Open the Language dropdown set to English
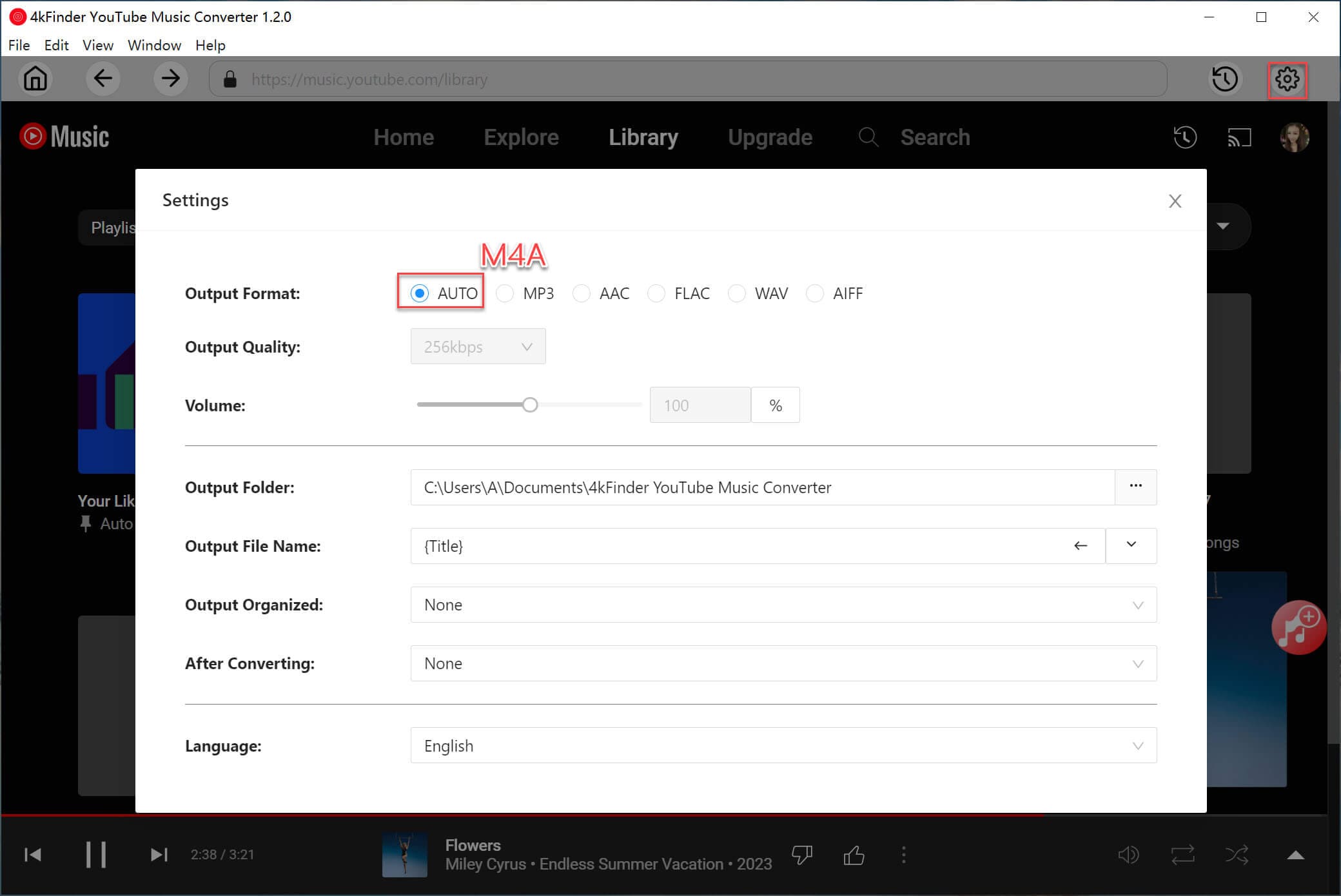This screenshot has height=896, width=1341. tap(783, 746)
